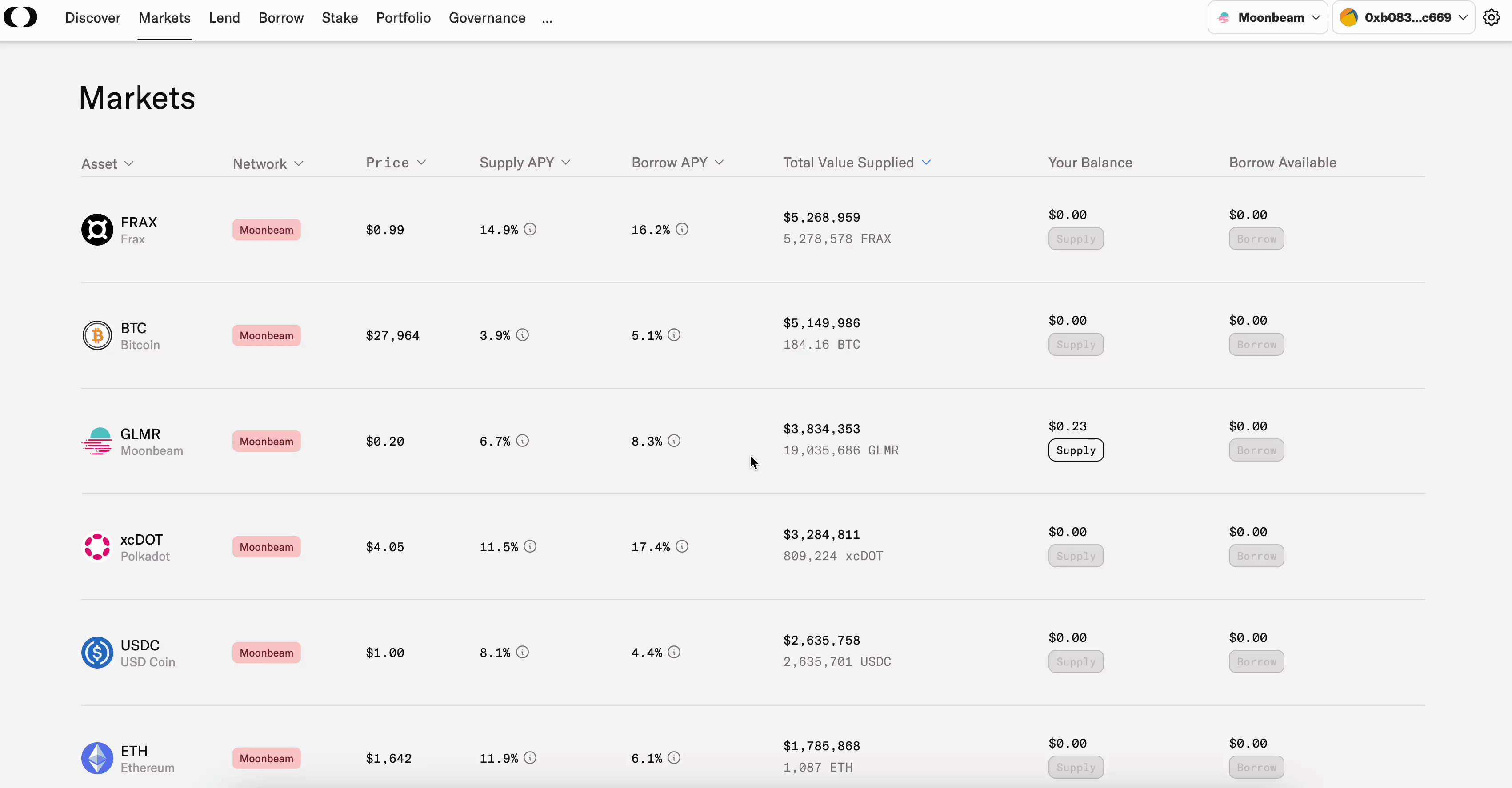Click Borrow button for GLMR
The width and height of the screenshot is (1512, 788).
[x=1256, y=450]
